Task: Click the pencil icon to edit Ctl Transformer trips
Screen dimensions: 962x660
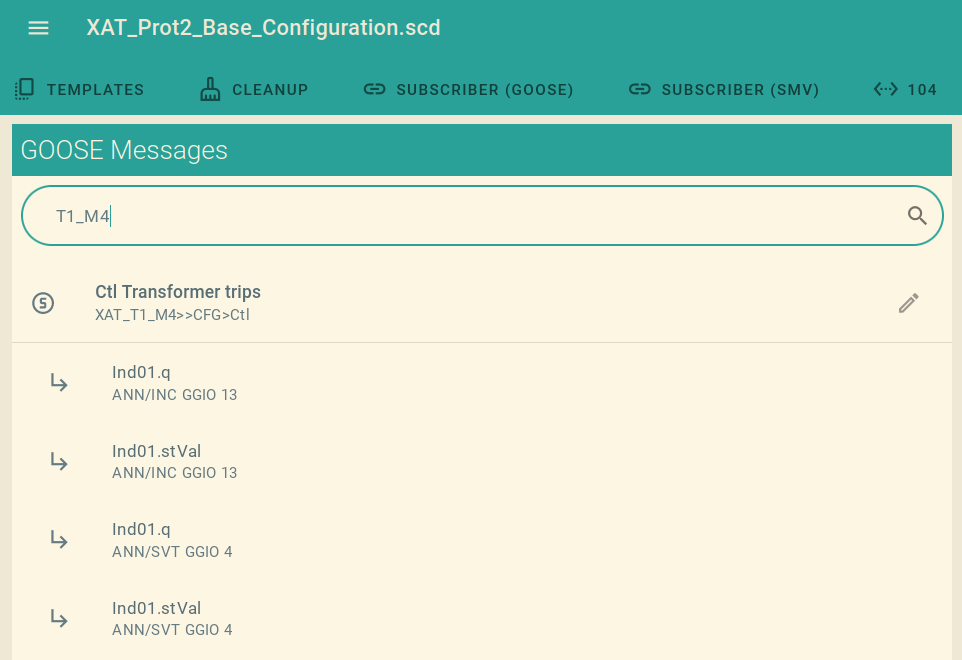Action: [908, 302]
